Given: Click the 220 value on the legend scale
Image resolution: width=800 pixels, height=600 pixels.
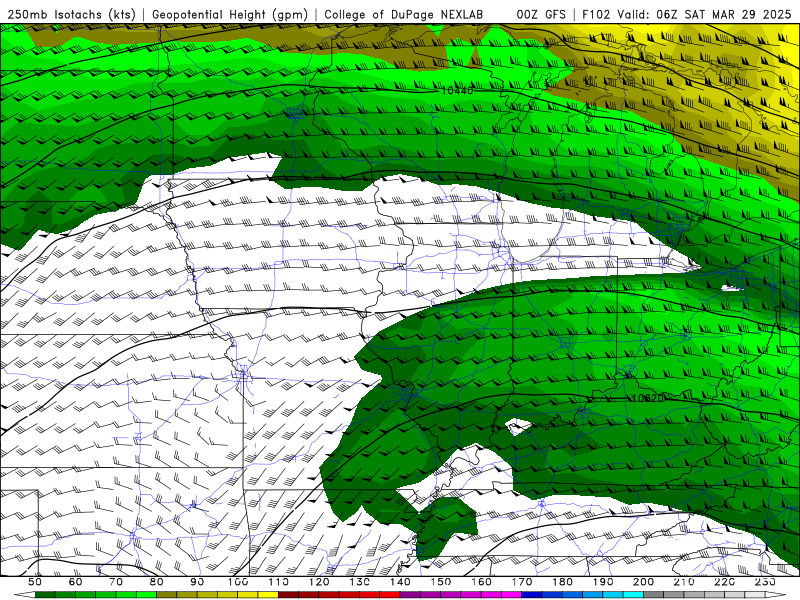Looking at the screenshot, I should (x=724, y=582).
